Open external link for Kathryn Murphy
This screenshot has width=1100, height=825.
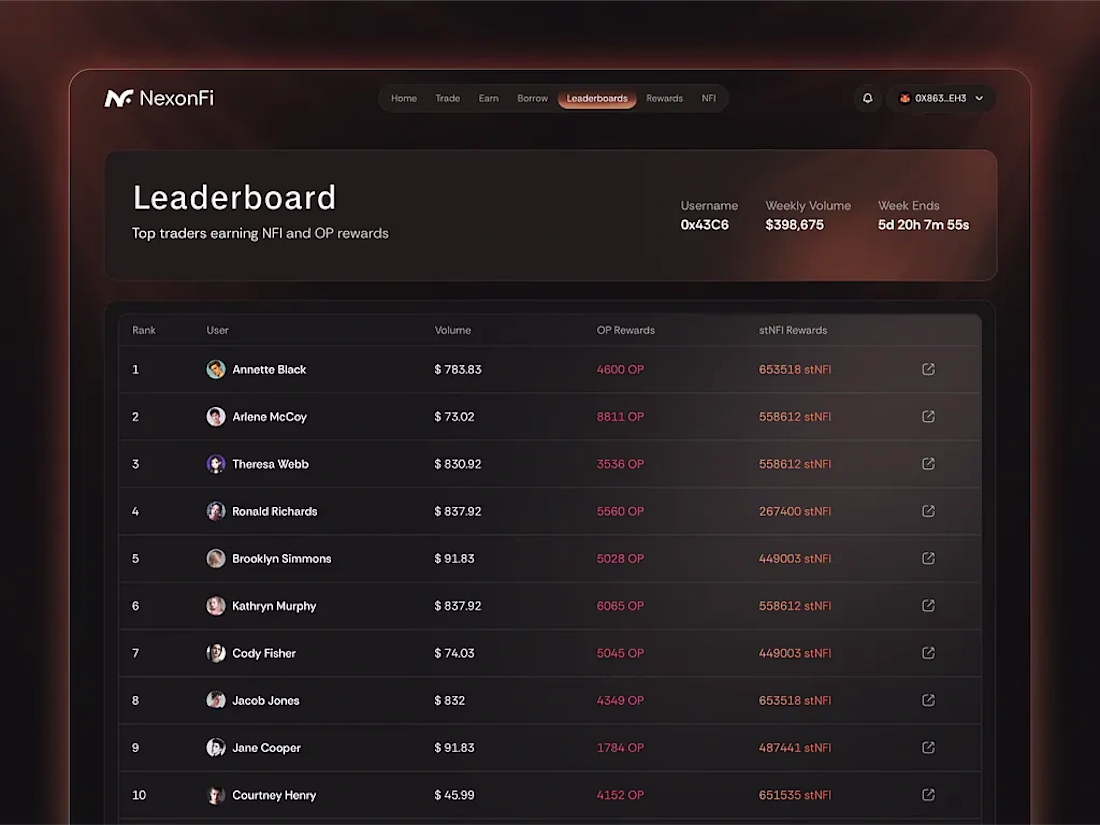coord(928,605)
